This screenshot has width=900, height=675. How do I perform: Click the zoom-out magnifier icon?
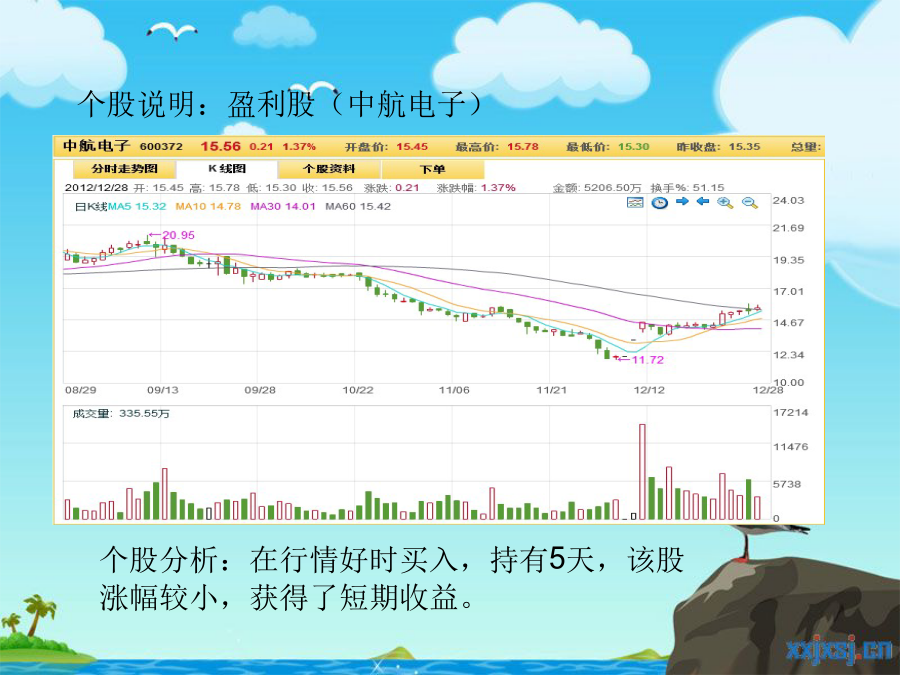(750, 203)
